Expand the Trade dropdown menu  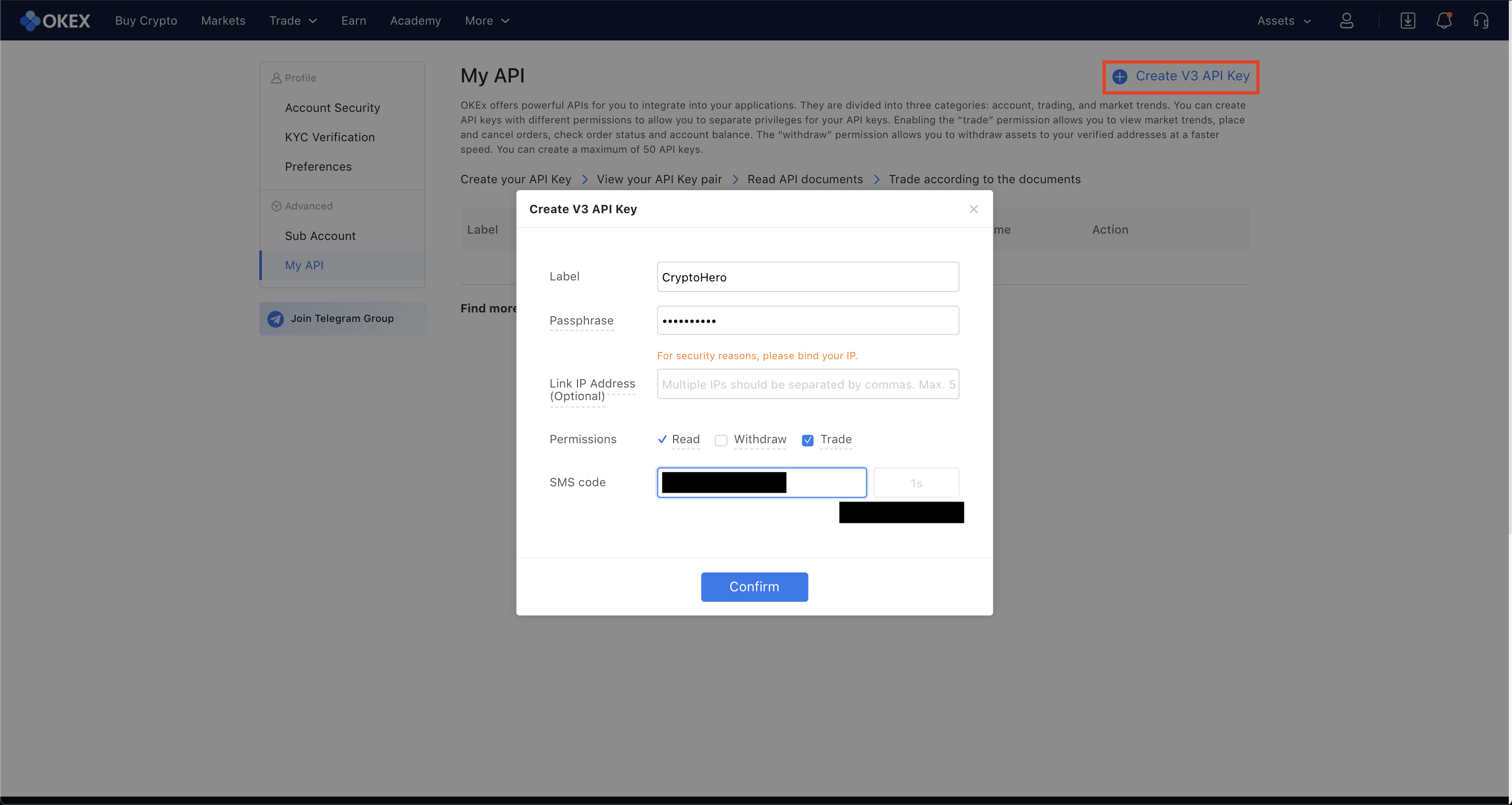[293, 20]
